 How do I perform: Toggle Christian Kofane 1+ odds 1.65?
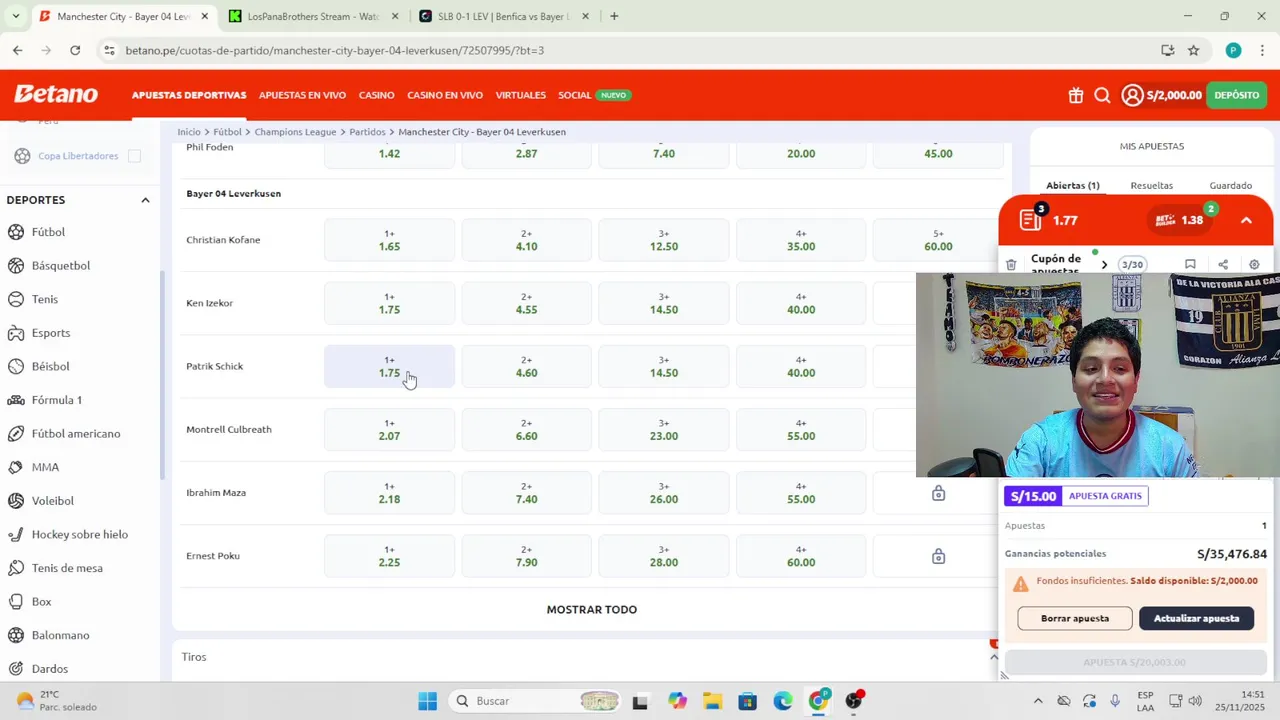389,240
